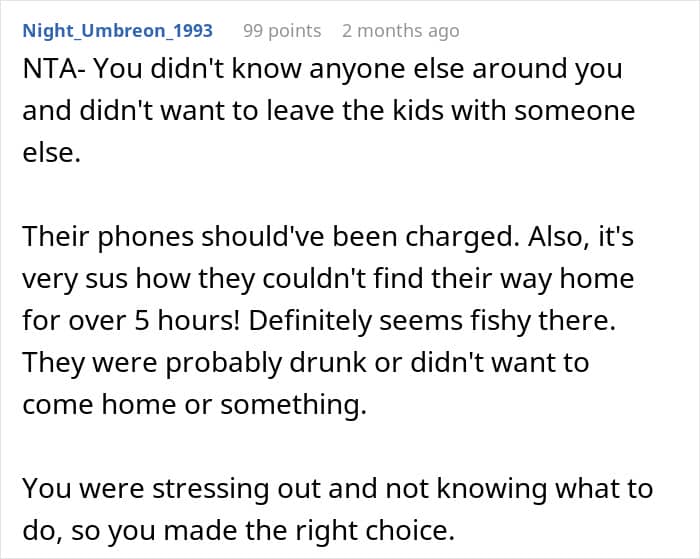This screenshot has height=559, width=700.
Task: Click the "99 points" score label
Action: coord(282,31)
